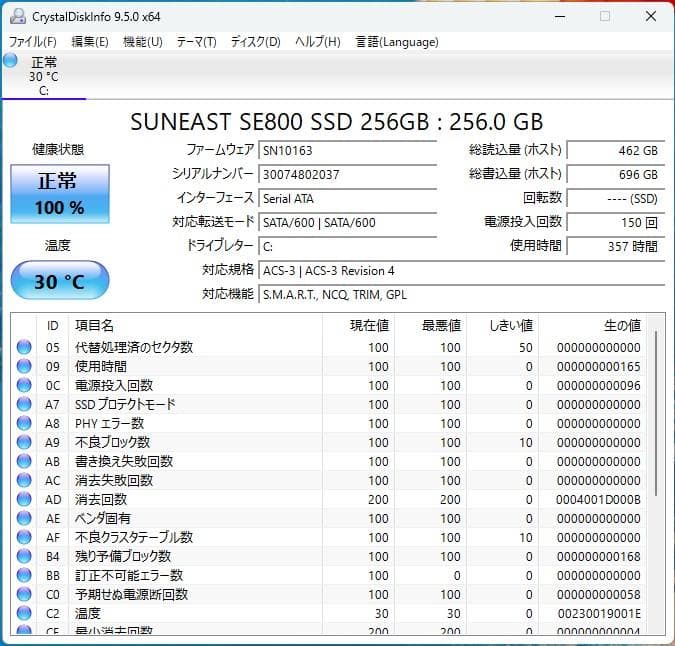Click the power on count value 150 回

(x=616, y=223)
